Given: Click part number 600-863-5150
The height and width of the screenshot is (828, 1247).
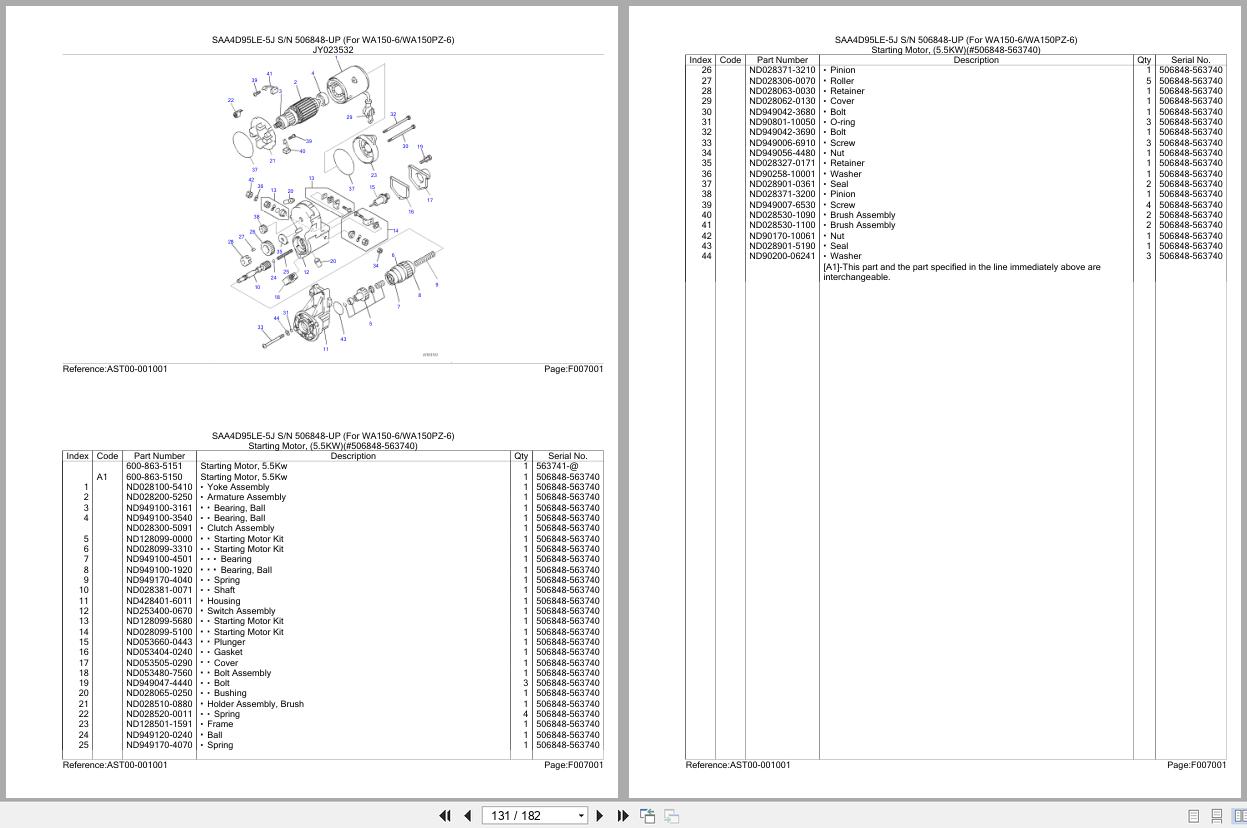Looking at the screenshot, I should point(154,477).
